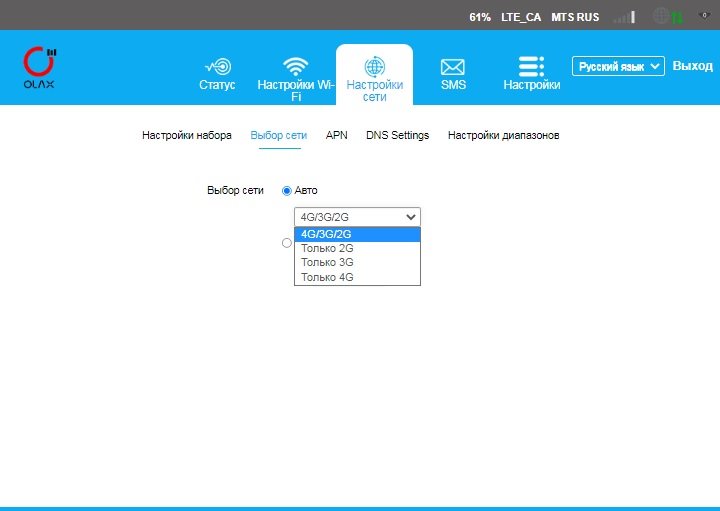Screen dimensions: 720x511
Task: Open the Status page icon
Action: [217, 67]
